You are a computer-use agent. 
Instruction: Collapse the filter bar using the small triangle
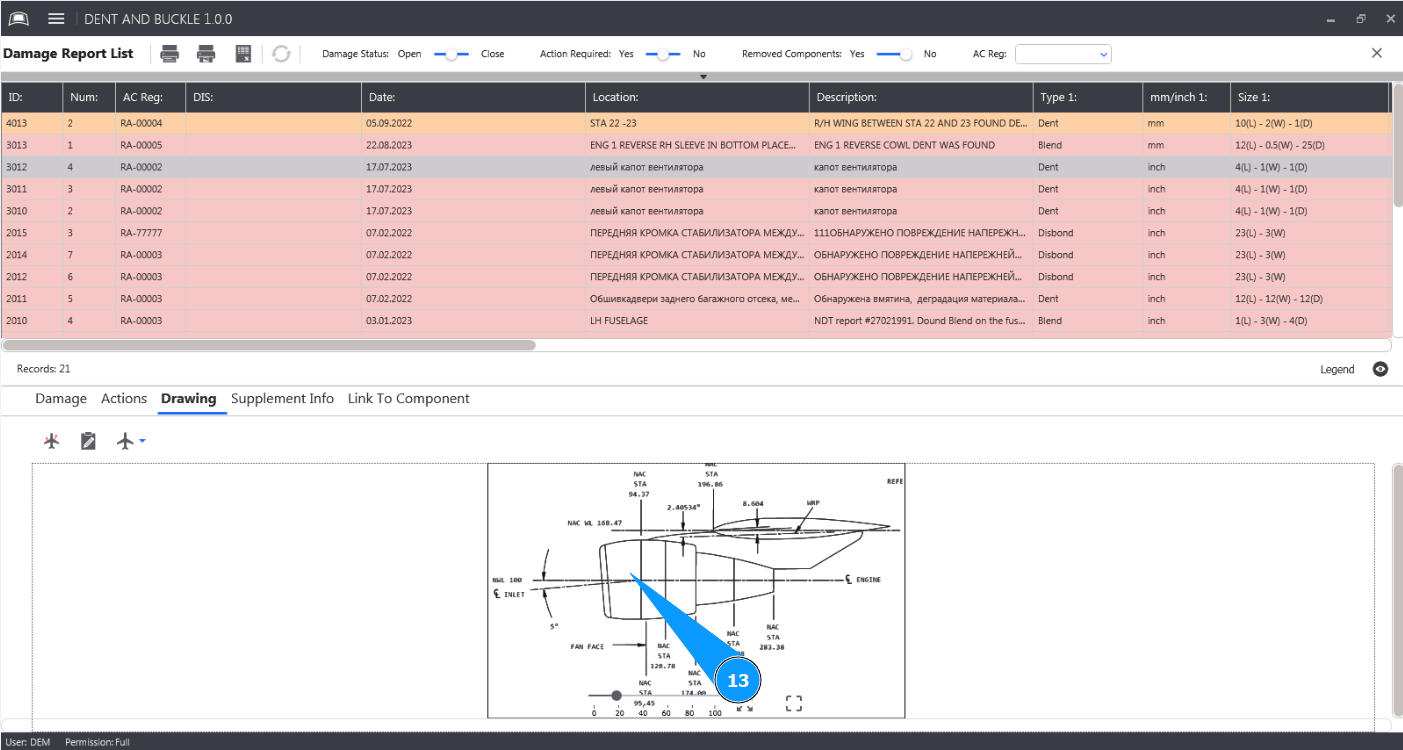[x=703, y=77]
